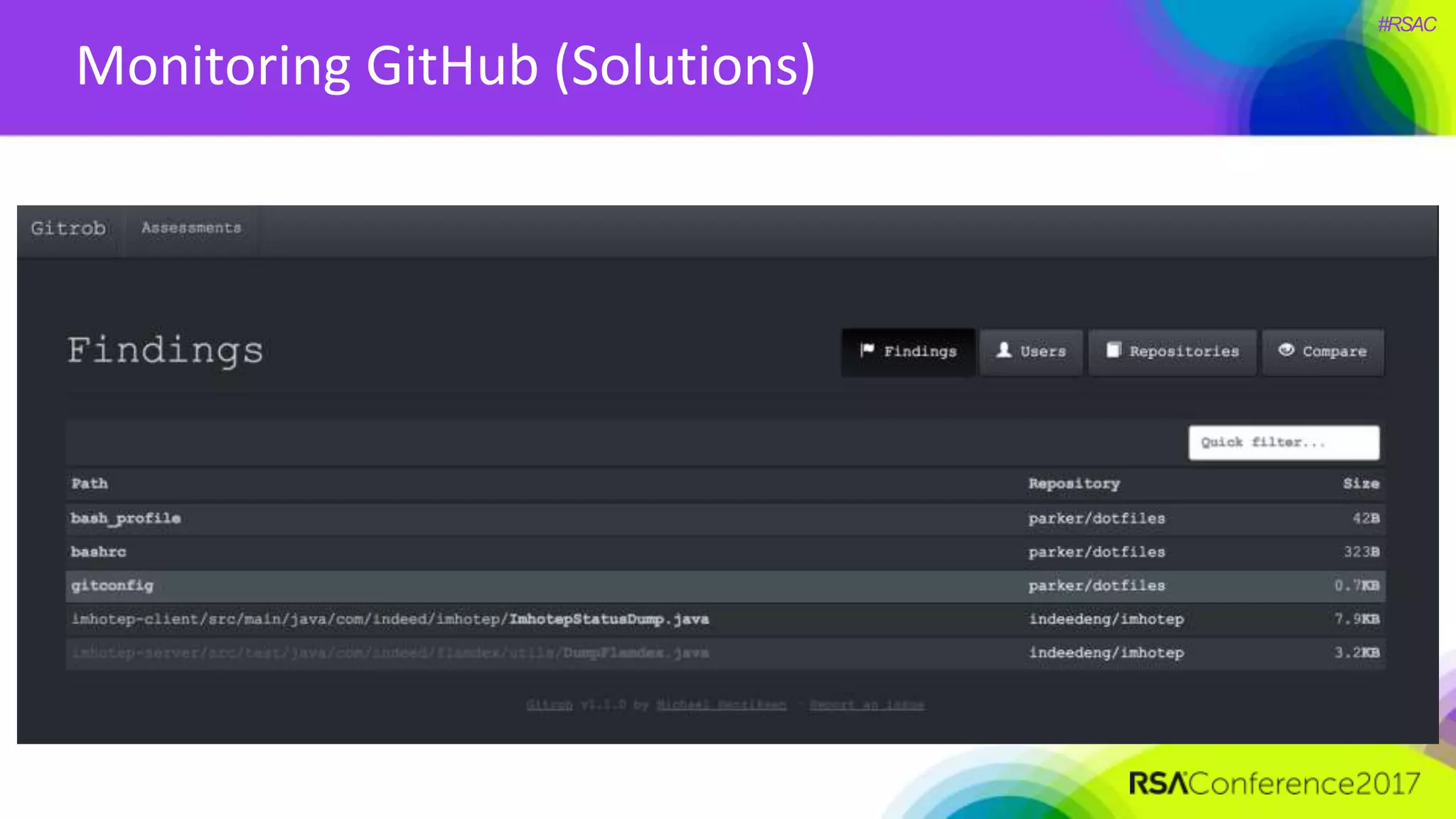Select parker/dotfiles in the bash_profile row
The height and width of the screenshot is (819, 1456).
(1096, 518)
